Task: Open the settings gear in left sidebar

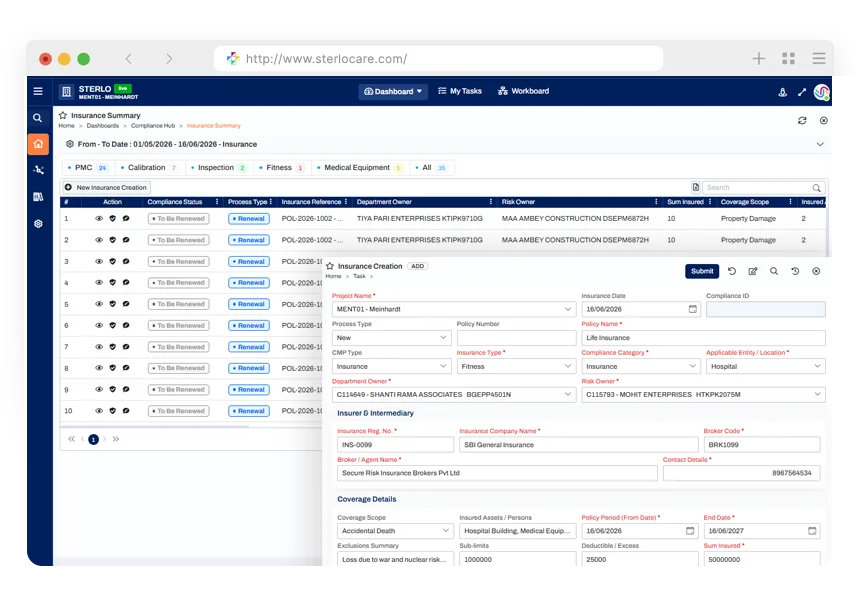Action: [38, 223]
